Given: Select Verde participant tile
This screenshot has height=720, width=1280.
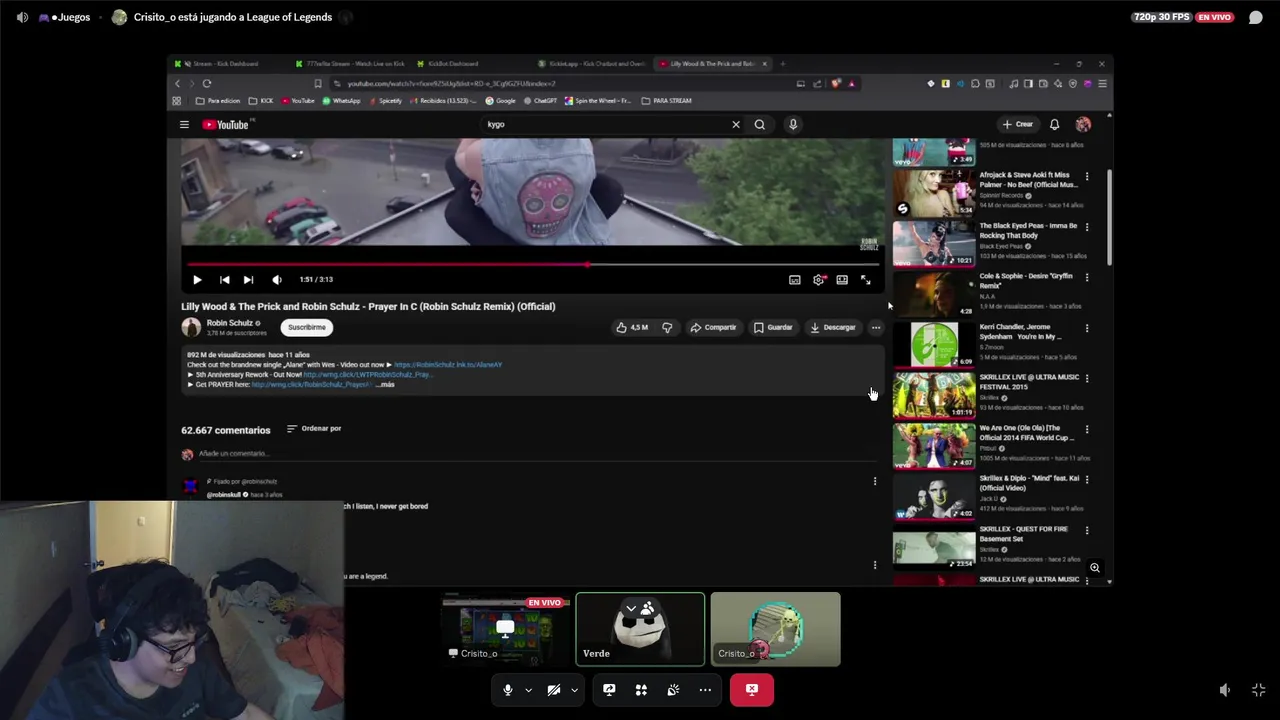Looking at the screenshot, I should click(x=640, y=629).
